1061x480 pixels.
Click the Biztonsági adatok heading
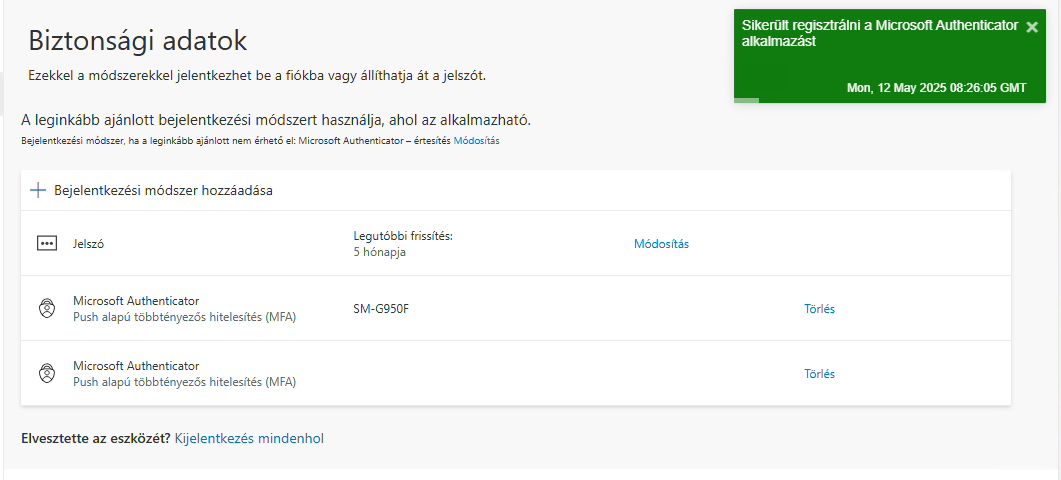pyautogui.click(x=138, y=41)
